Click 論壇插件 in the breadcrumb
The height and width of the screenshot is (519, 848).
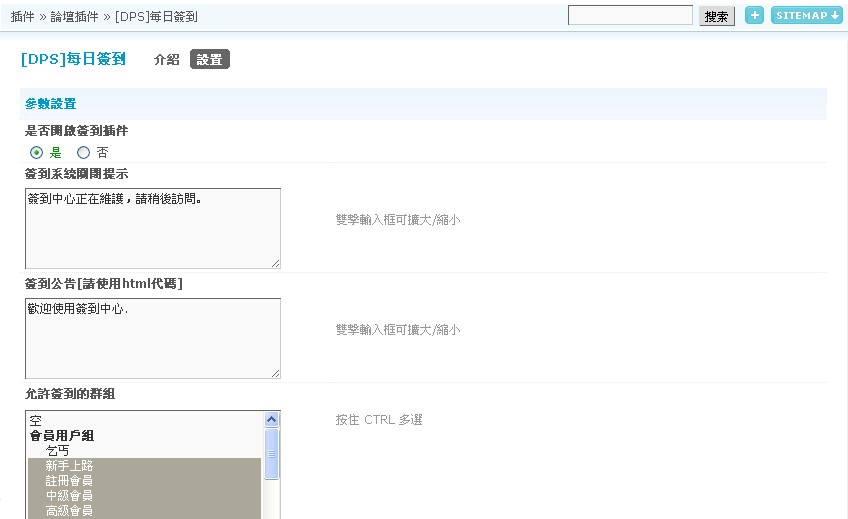pyautogui.click(x=74, y=17)
